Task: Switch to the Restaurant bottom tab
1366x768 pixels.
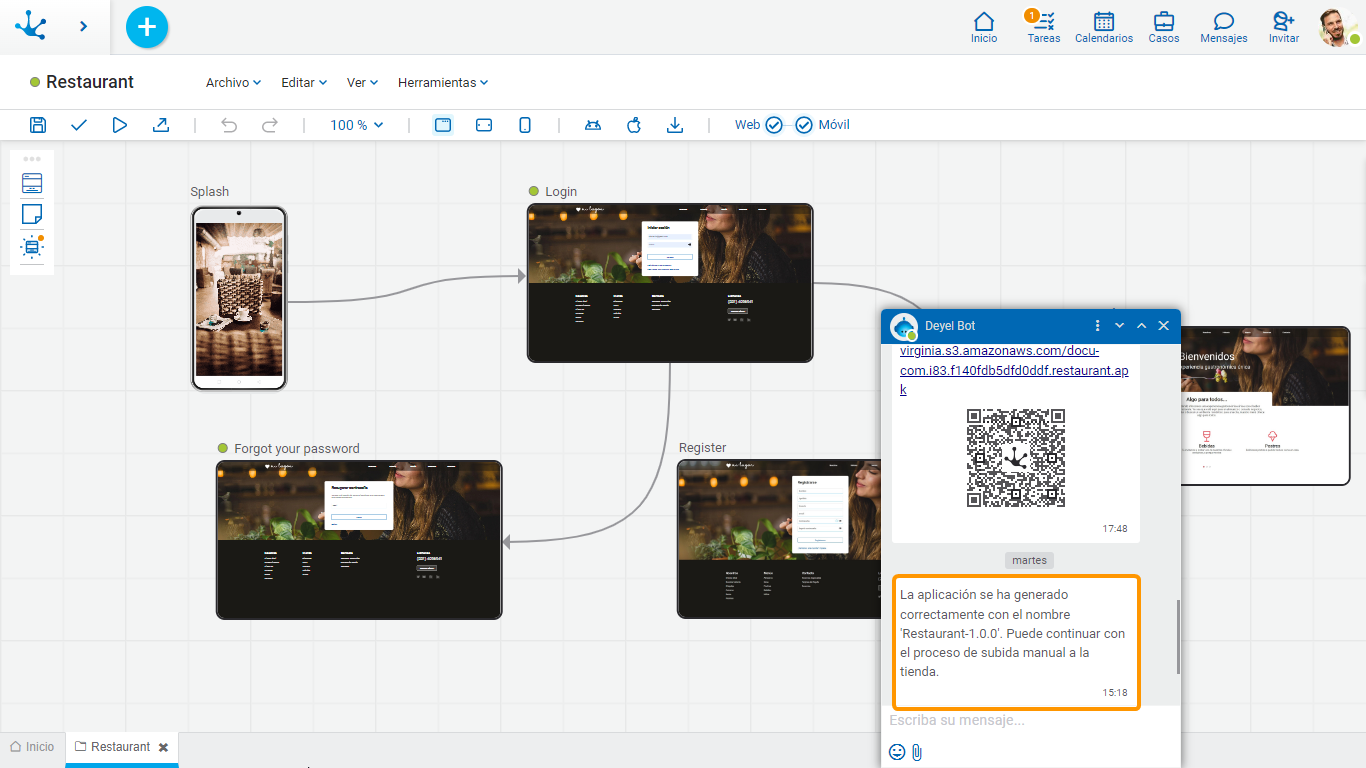Action: (x=112, y=747)
